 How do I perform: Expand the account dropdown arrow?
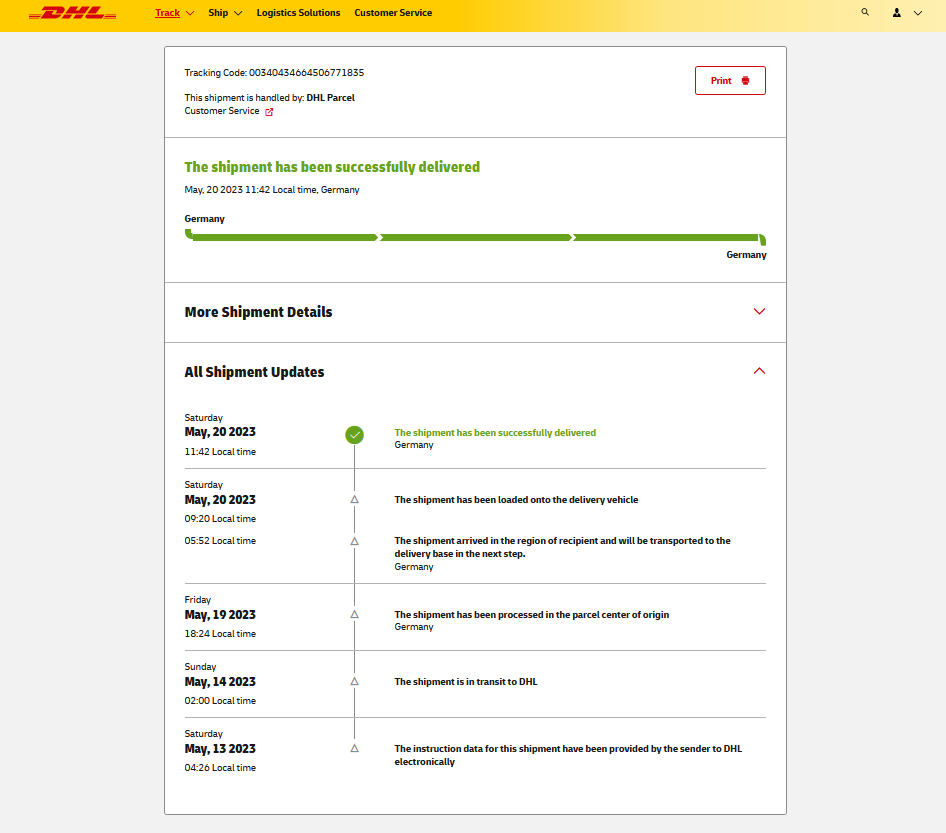(918, 13)
